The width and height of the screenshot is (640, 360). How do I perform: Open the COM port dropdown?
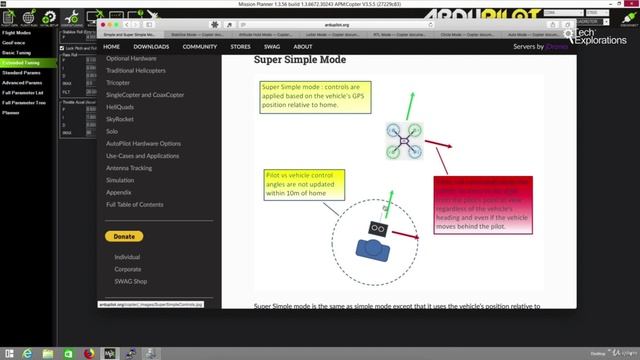pyautogui.click(x=563, y=13)
